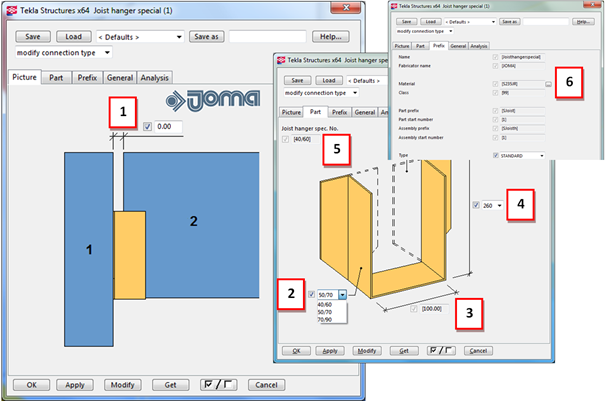Screen dimensions: 605x401
Task: Click Modify in the Picture-tab window
Action: click(x=123, y=385)
